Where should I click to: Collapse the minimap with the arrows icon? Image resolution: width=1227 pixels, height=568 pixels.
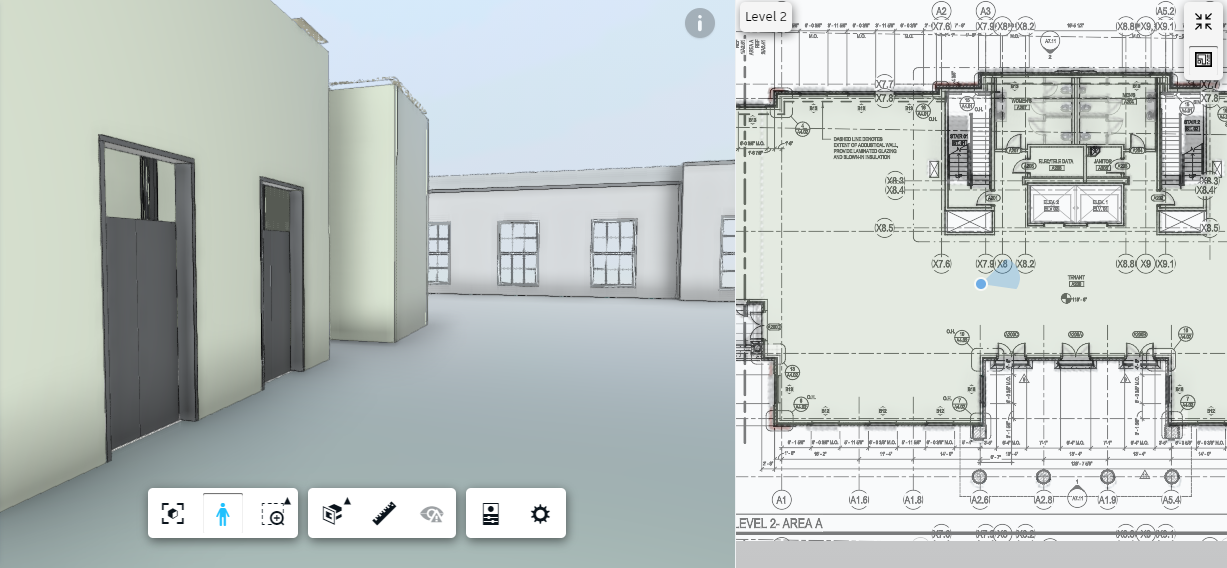coord(1203,22)
